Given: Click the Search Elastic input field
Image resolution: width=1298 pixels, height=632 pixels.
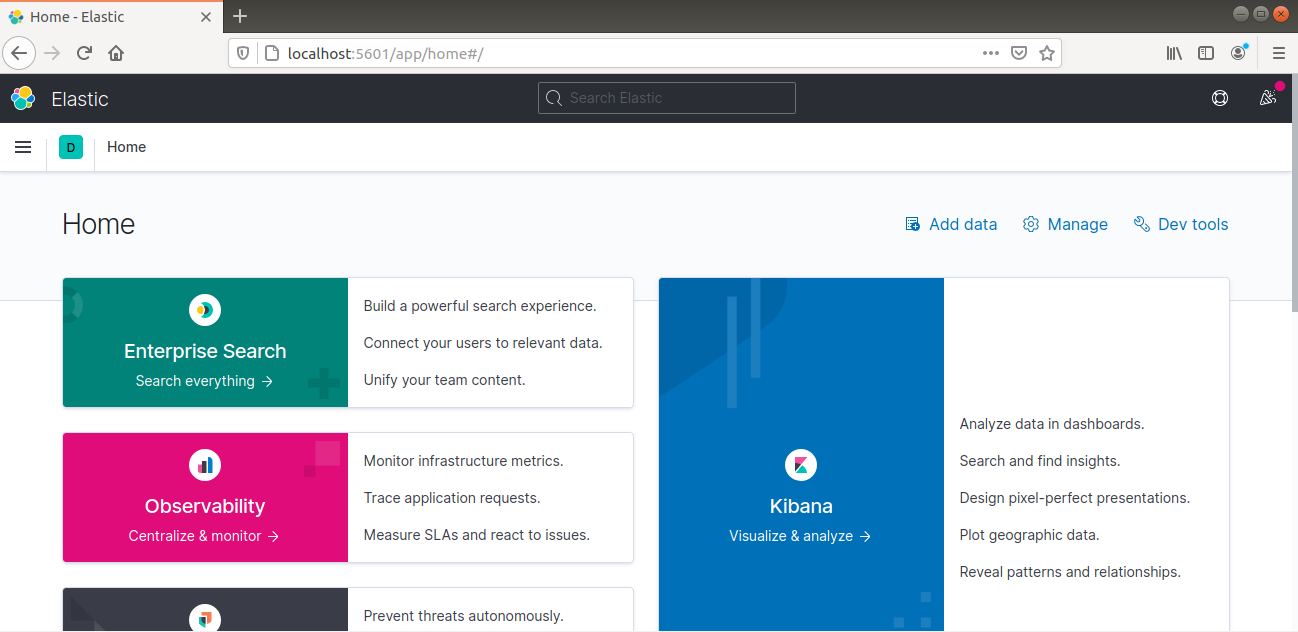Looking at the screenshot, I should click(x=667, y=98).
